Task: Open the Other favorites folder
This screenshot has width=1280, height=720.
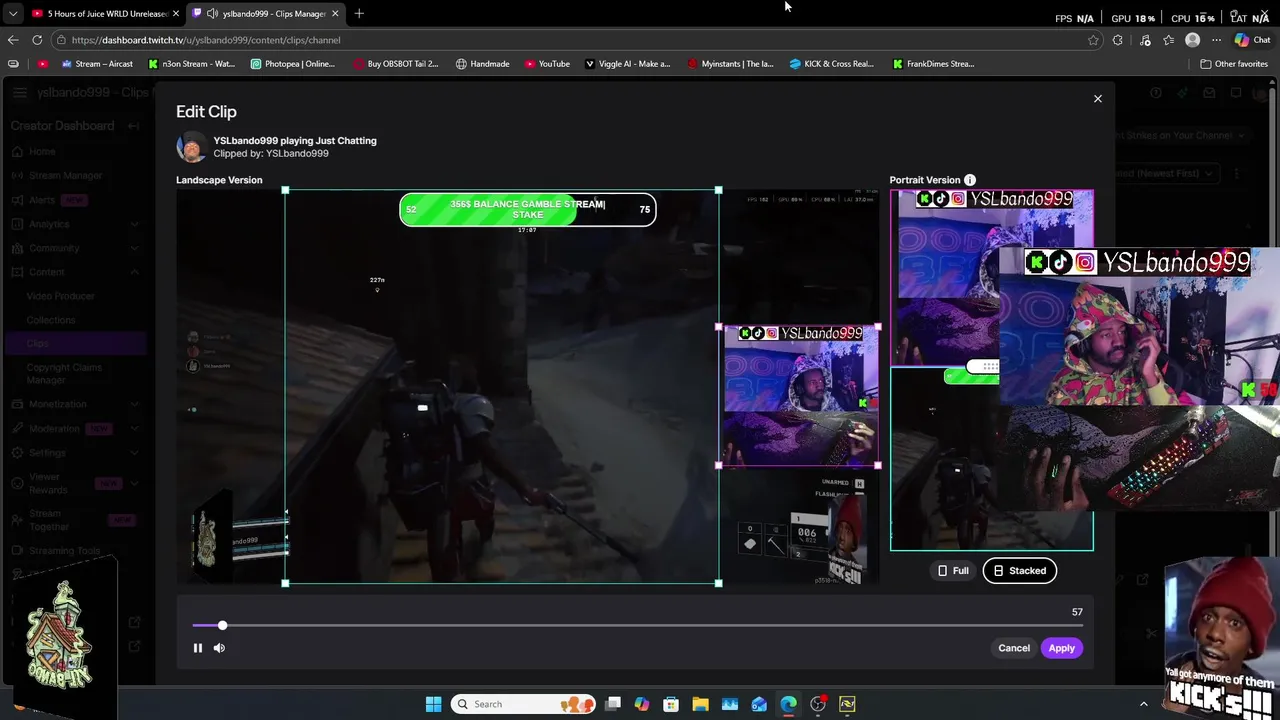Action: click(1234, 64)
